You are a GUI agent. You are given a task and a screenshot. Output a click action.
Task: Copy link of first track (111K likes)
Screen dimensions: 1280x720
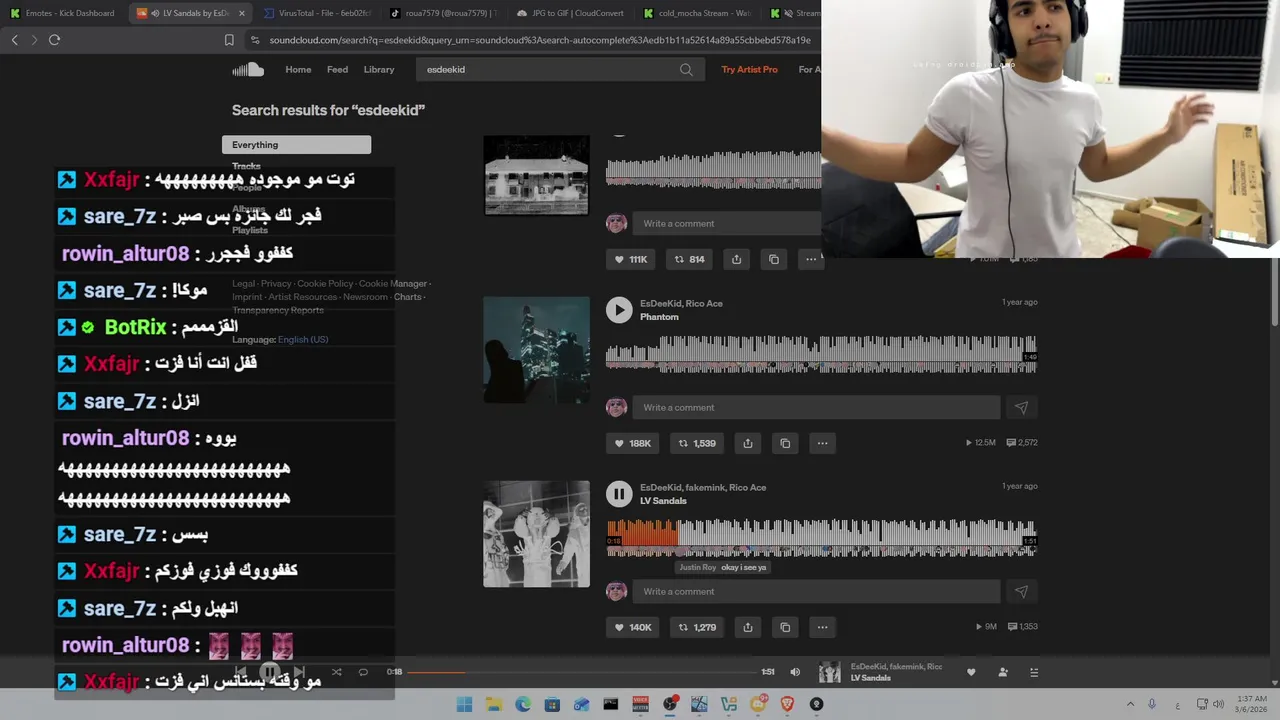[774, 259]
